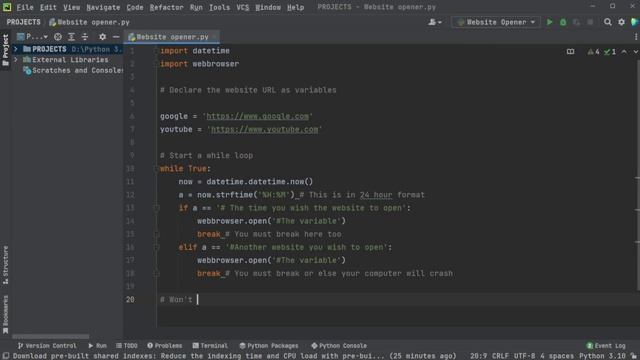Fold the import statements region
The width and height of the screenshot is (640, 360).
pyautogui.click(x=156, y=51)
